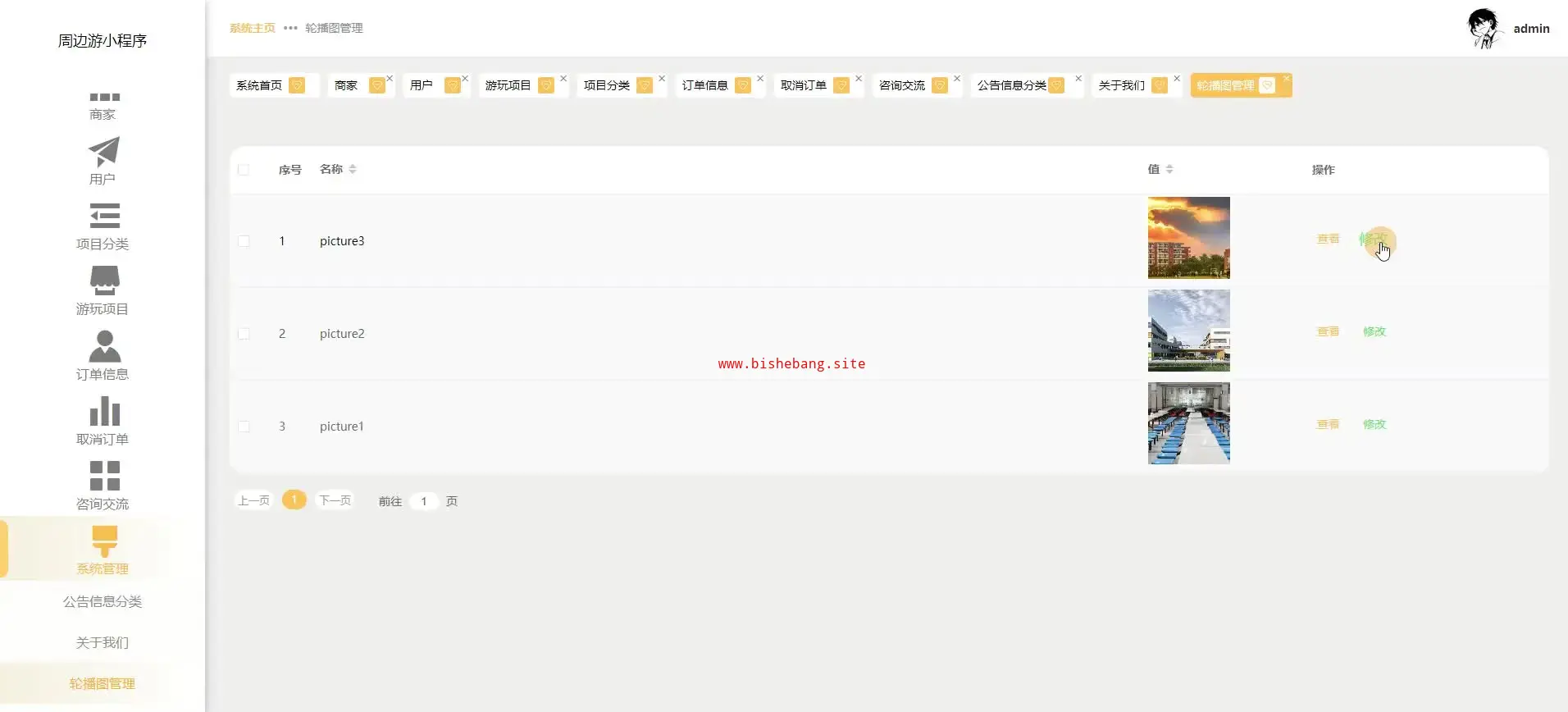Open the picture3 sunset thumbnail
Screen dimensions: 1568x712
(1189, 238)
